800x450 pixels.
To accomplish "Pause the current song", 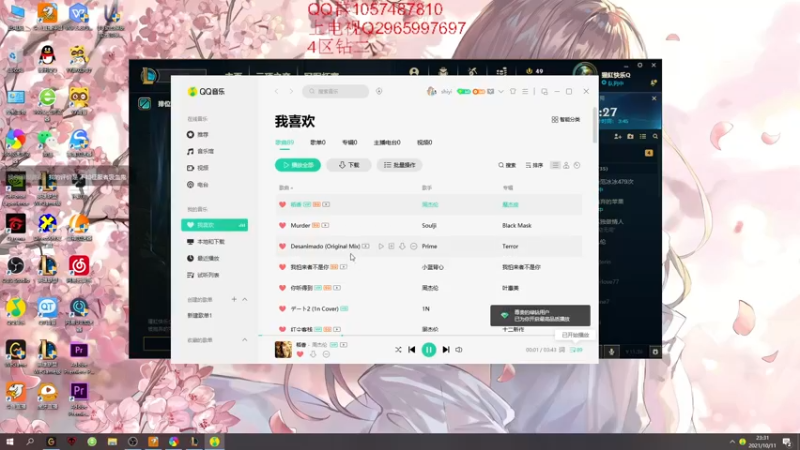I will pyautogui.click(x=429, y=350).
